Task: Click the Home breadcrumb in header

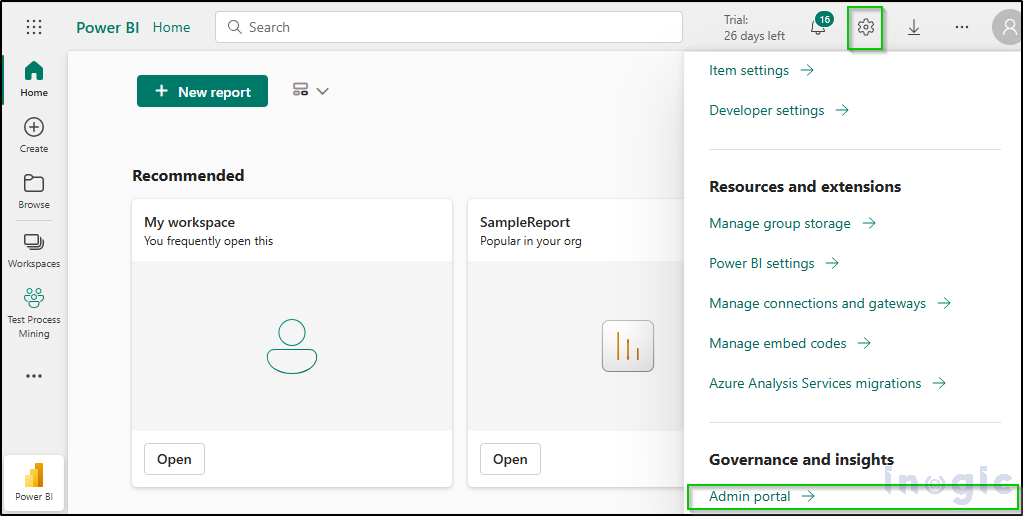Action: [172, 27]
